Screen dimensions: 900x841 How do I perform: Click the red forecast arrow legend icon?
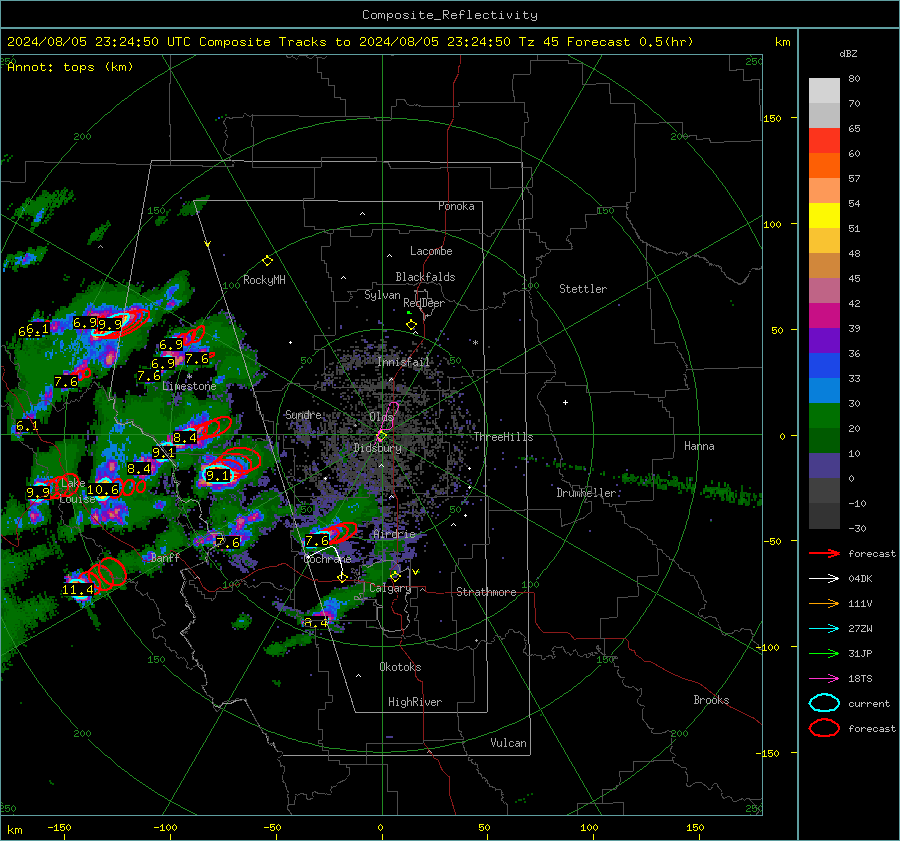click(x=824, y=553)
